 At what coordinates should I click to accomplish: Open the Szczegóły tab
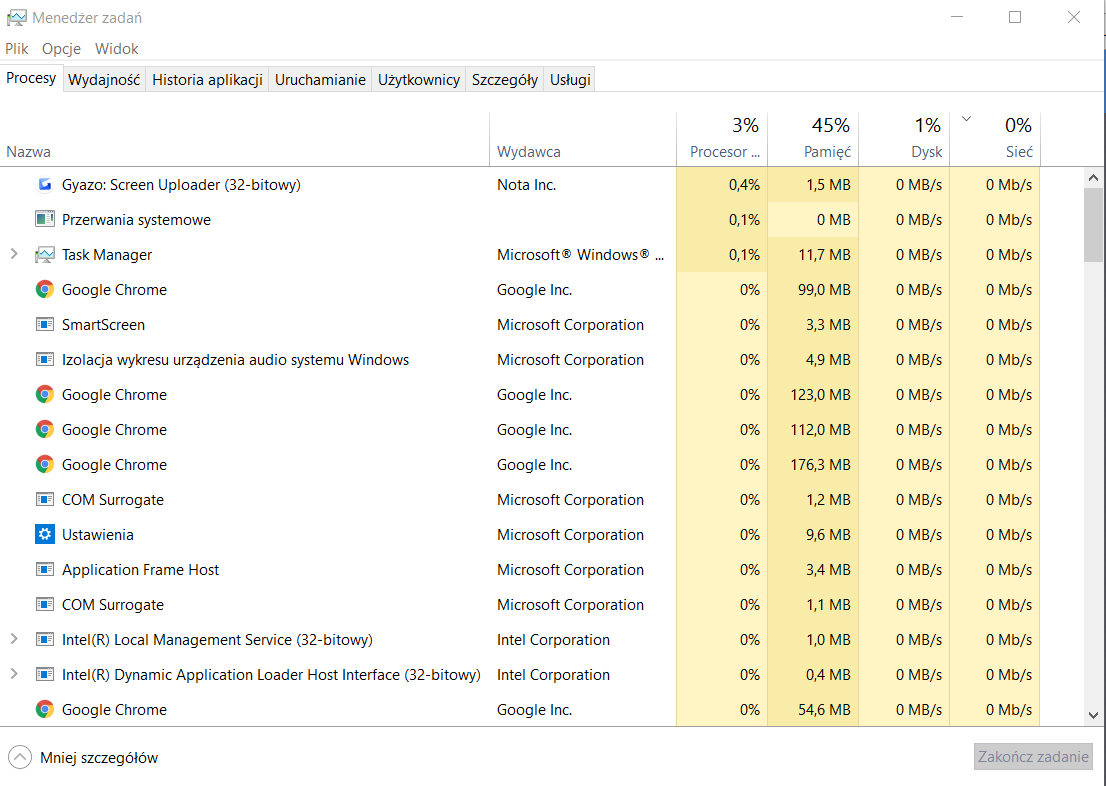[505, 80]
